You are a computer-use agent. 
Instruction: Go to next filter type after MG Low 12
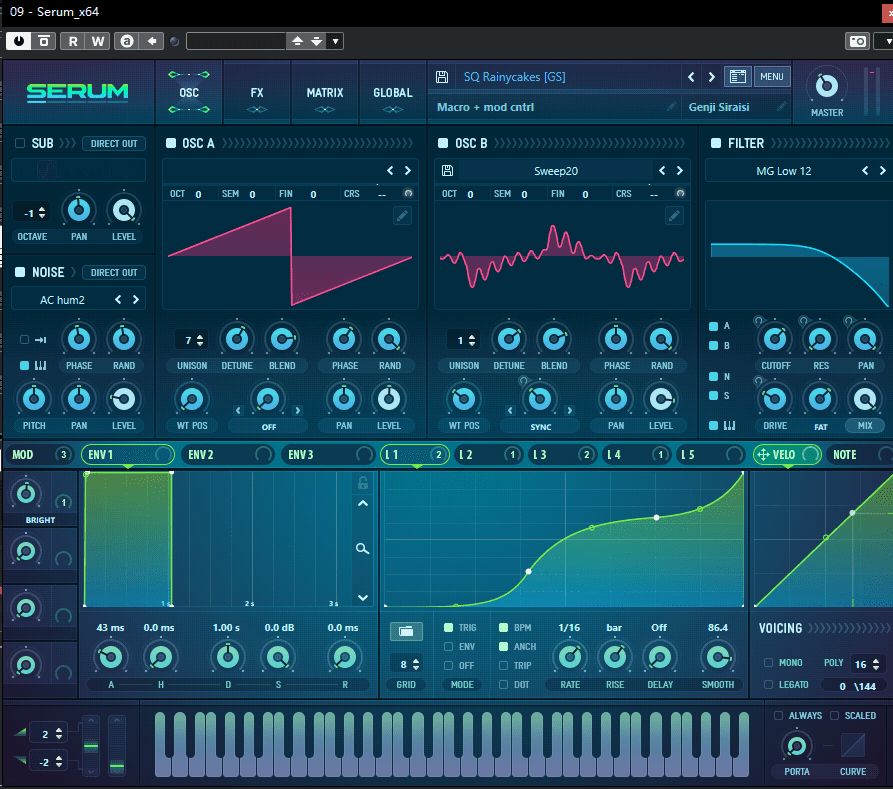pos(881,171)
